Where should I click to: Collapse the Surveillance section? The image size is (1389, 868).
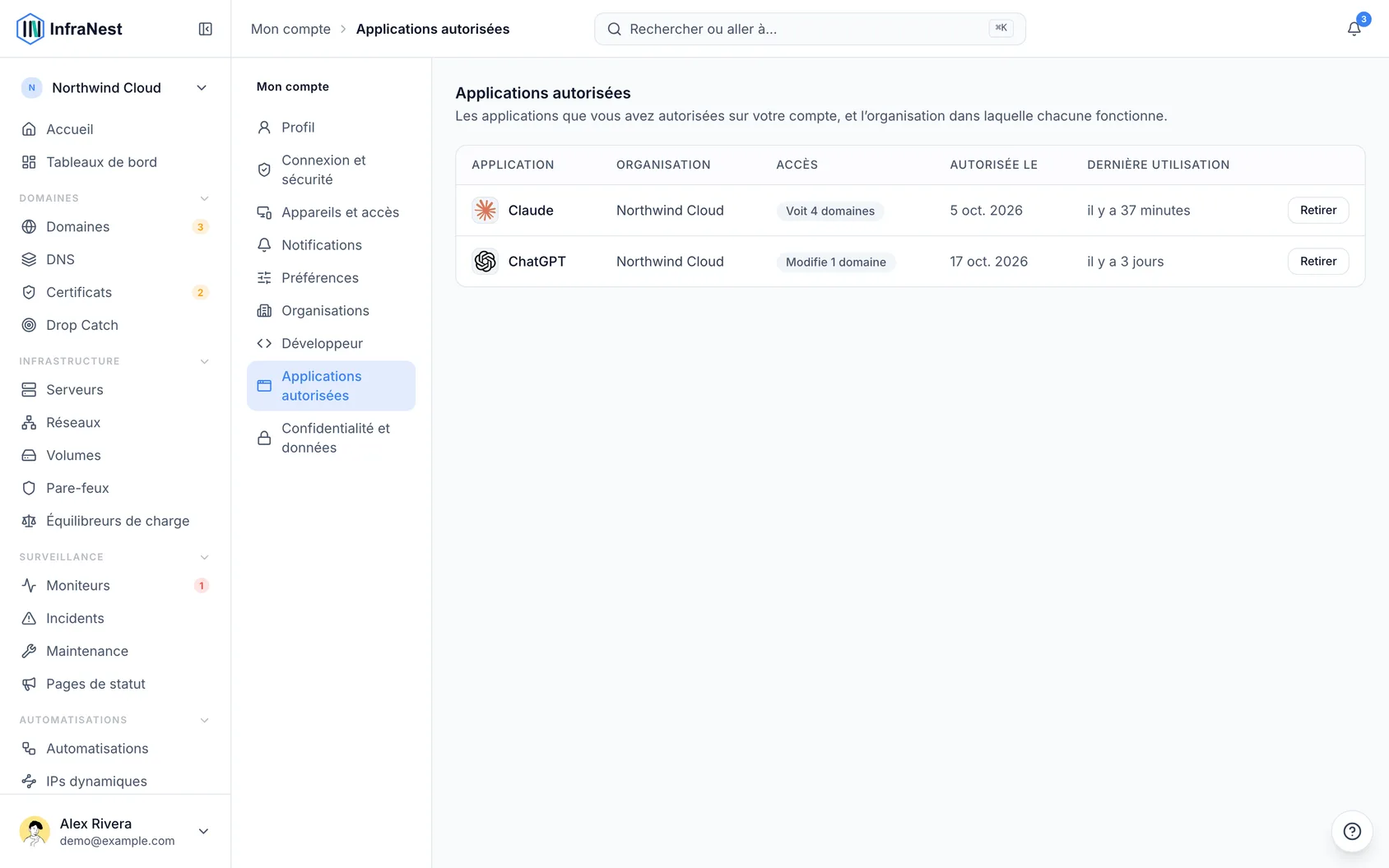[x=205, y=557]
